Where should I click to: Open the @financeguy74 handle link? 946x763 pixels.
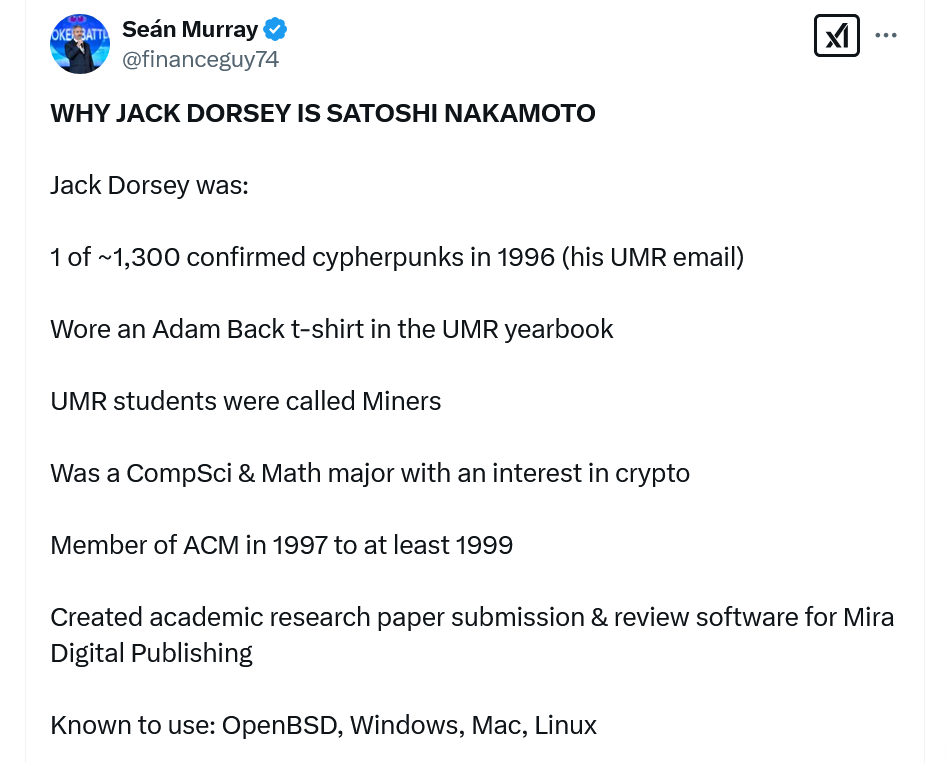[x=200, y=60]
